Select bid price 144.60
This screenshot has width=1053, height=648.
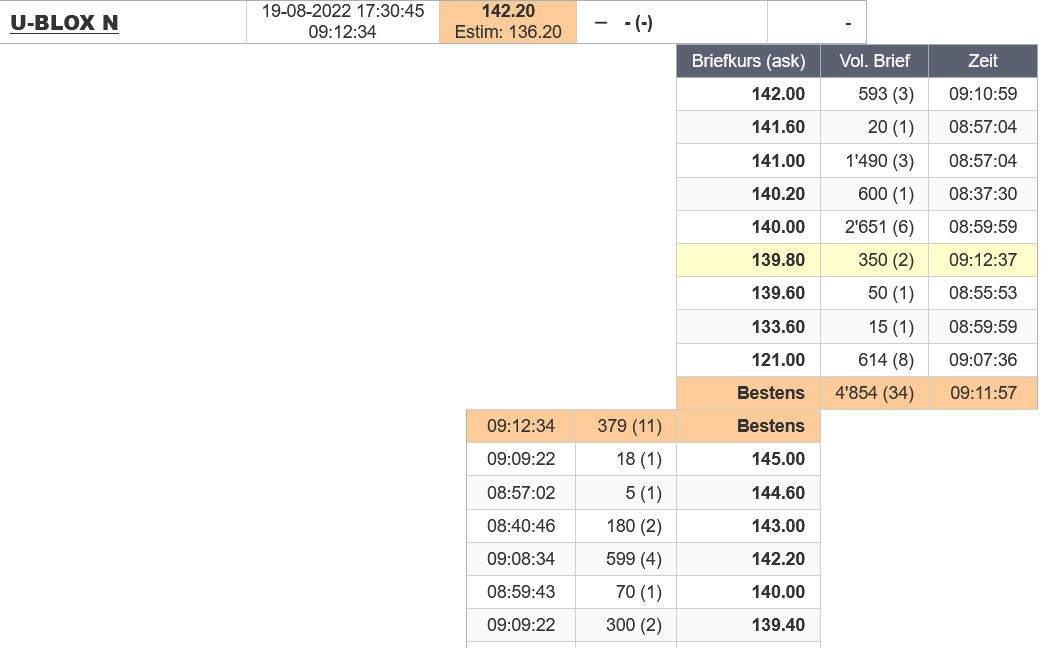778,493
